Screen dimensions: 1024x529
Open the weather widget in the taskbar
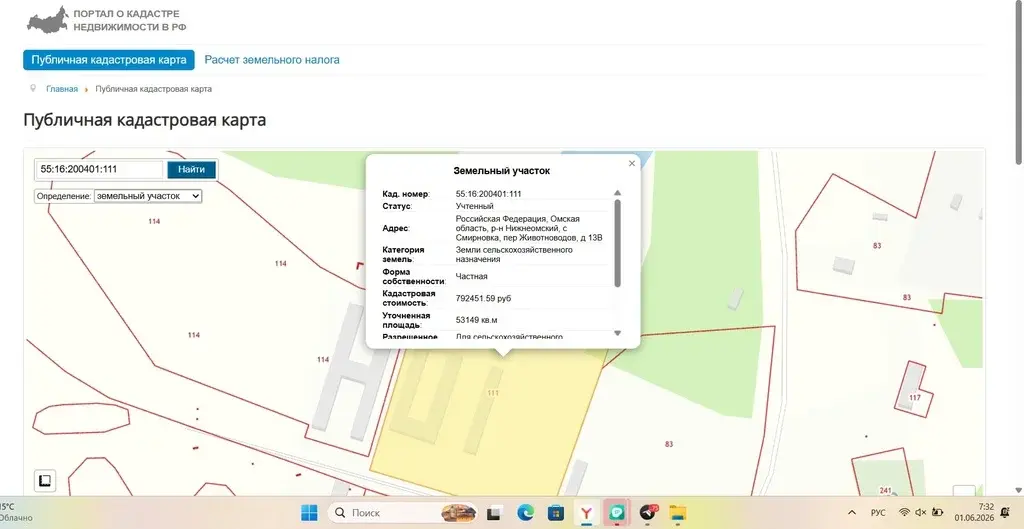16,513
